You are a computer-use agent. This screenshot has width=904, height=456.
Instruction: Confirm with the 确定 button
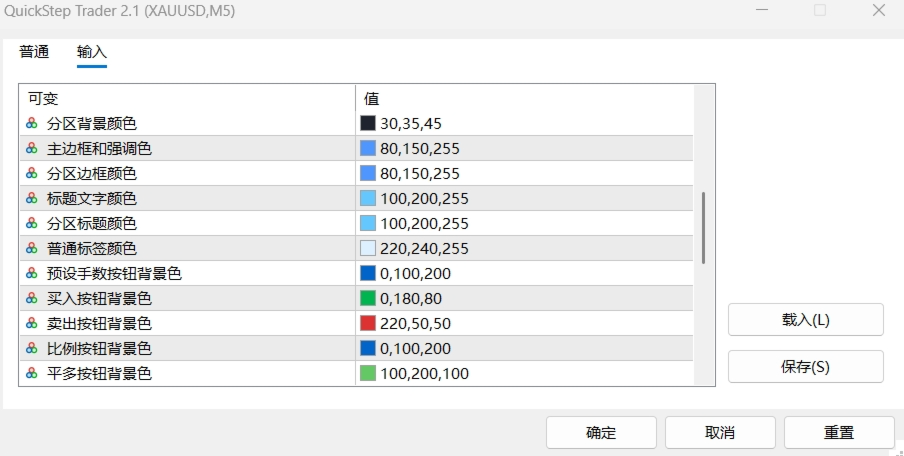coord(601,433)
